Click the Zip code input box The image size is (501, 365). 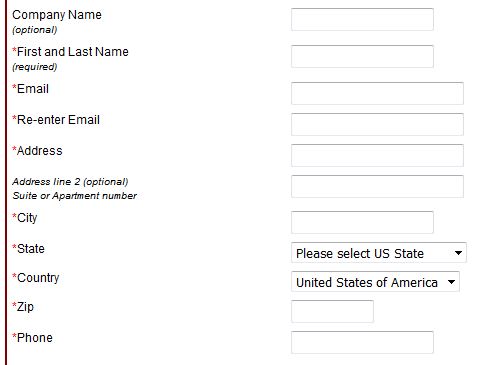click(332, 311)
